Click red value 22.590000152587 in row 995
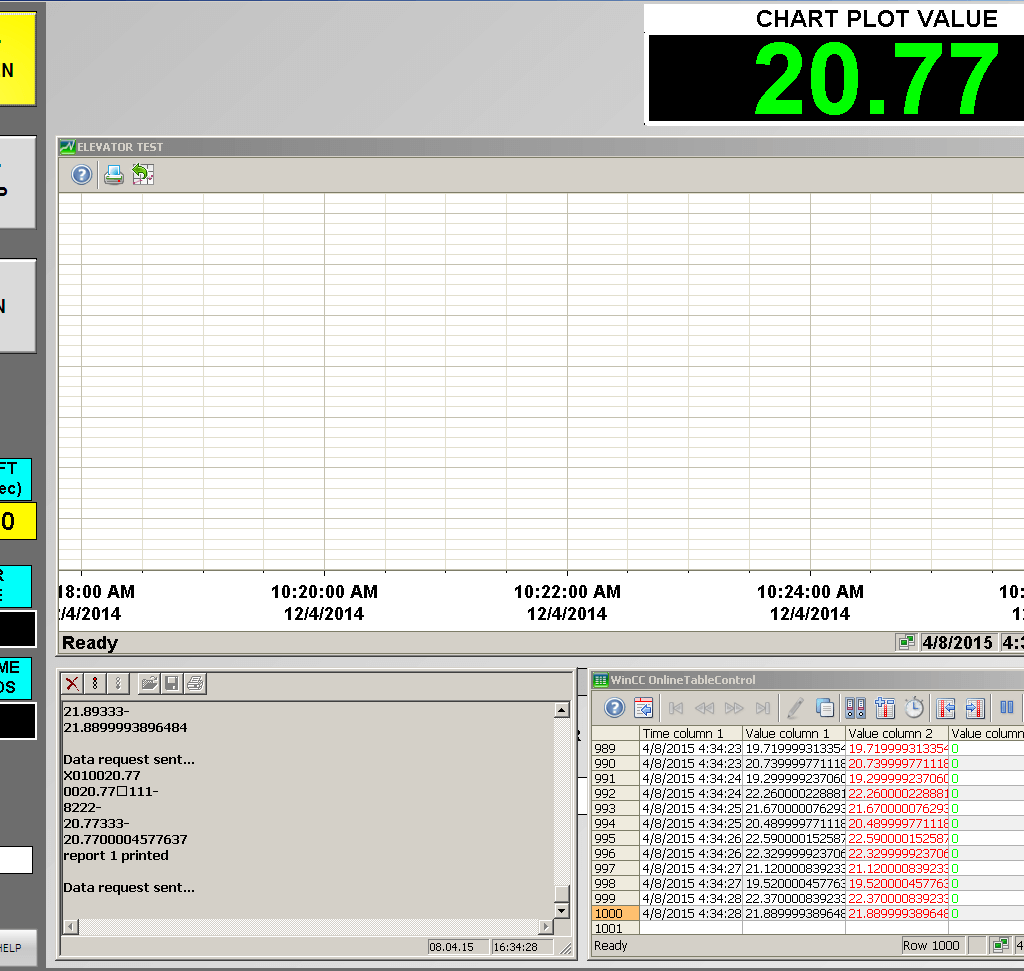 [897, 838]
